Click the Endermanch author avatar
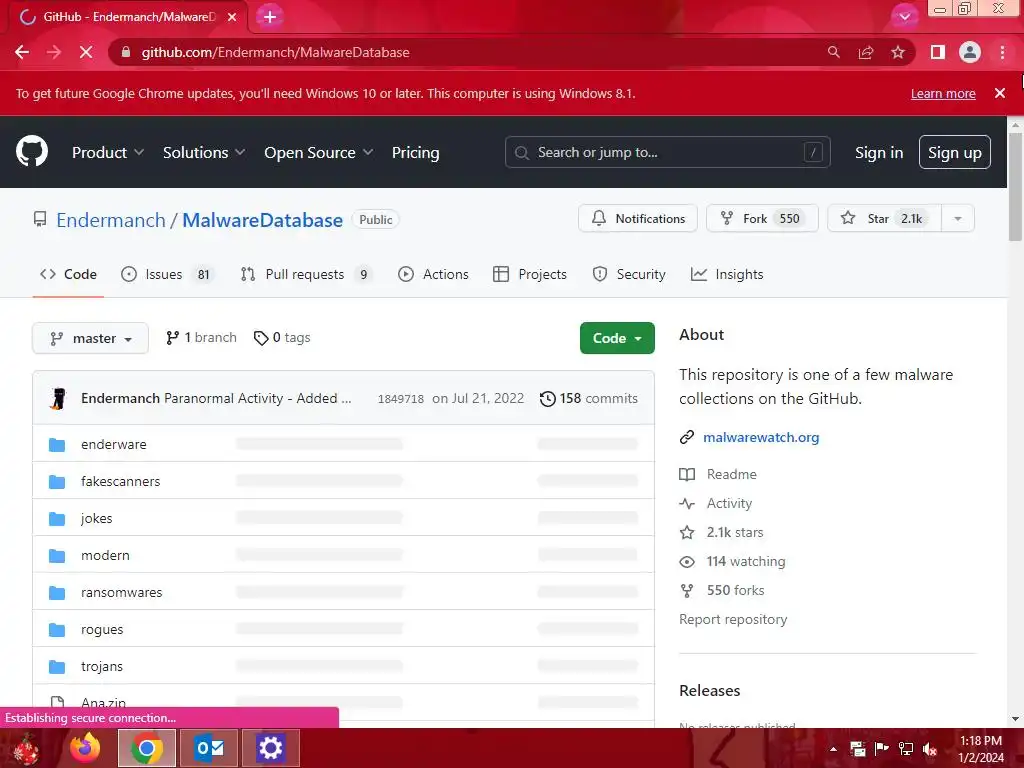 click(x=58, y=398)
